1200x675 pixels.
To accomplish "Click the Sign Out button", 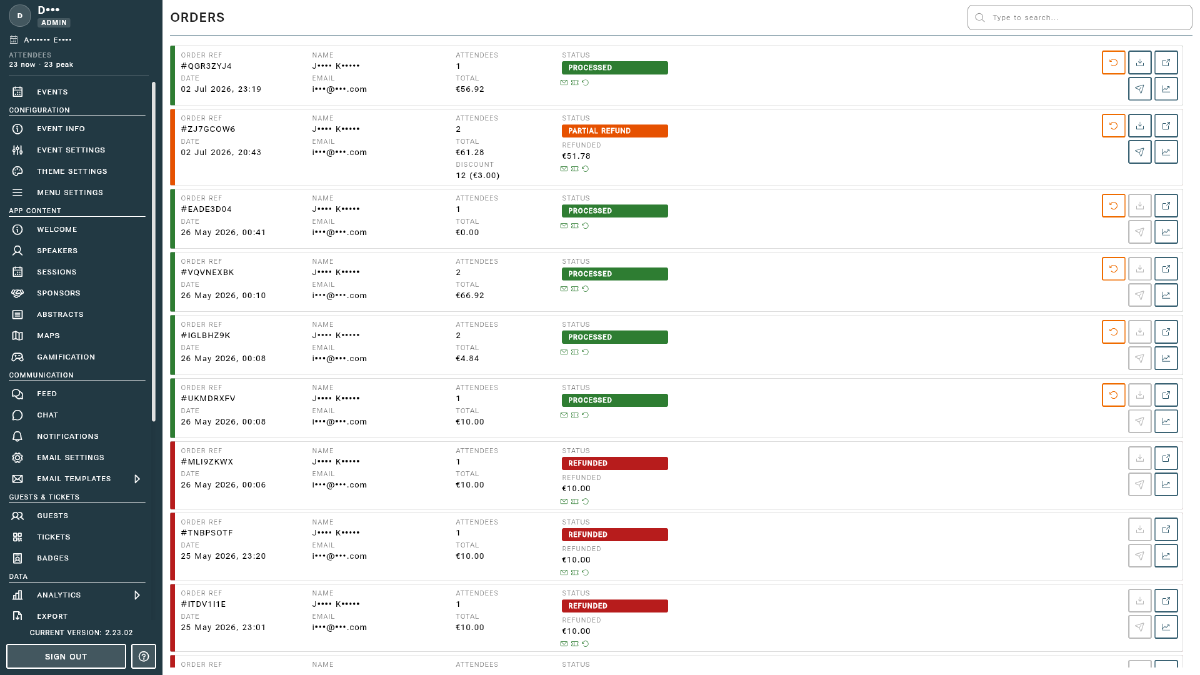I will 66,656.
